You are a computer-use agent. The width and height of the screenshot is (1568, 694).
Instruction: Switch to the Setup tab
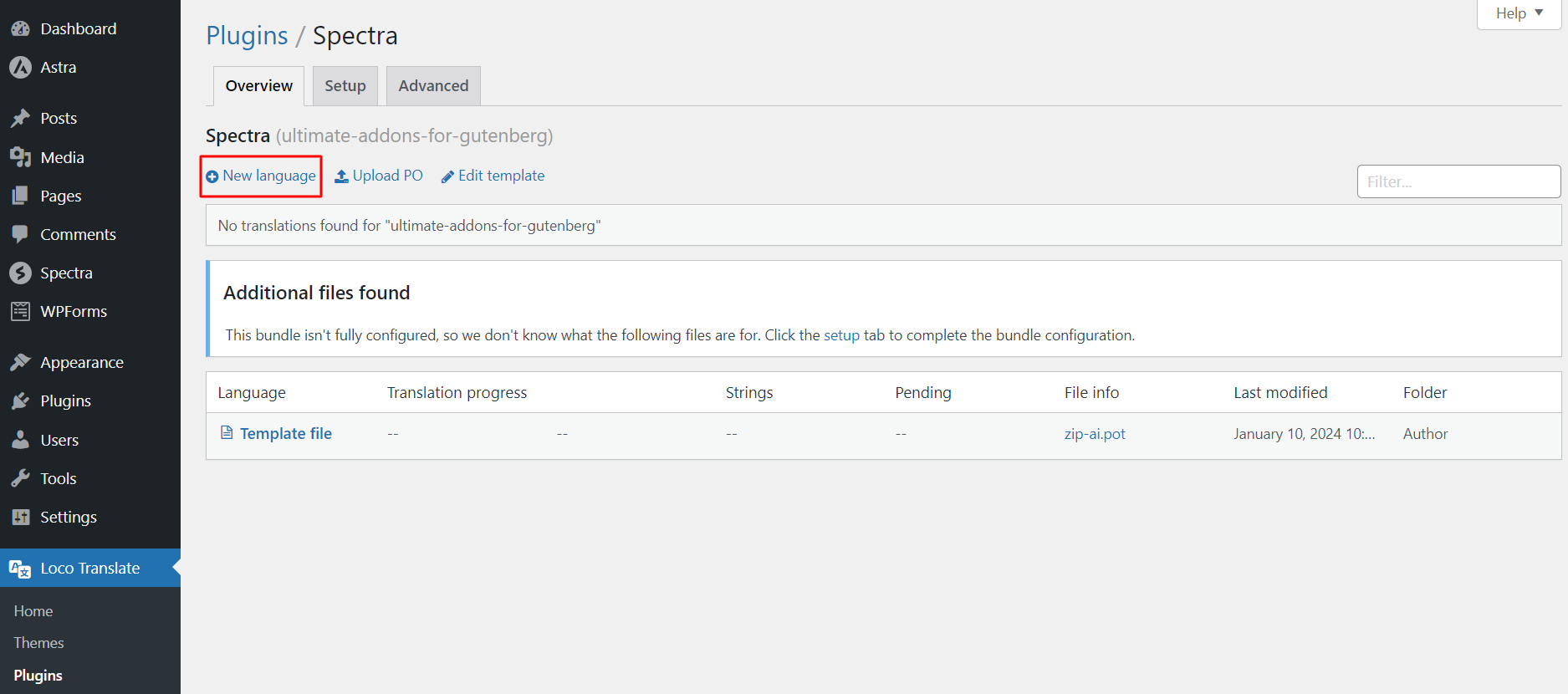coord(345,86)
